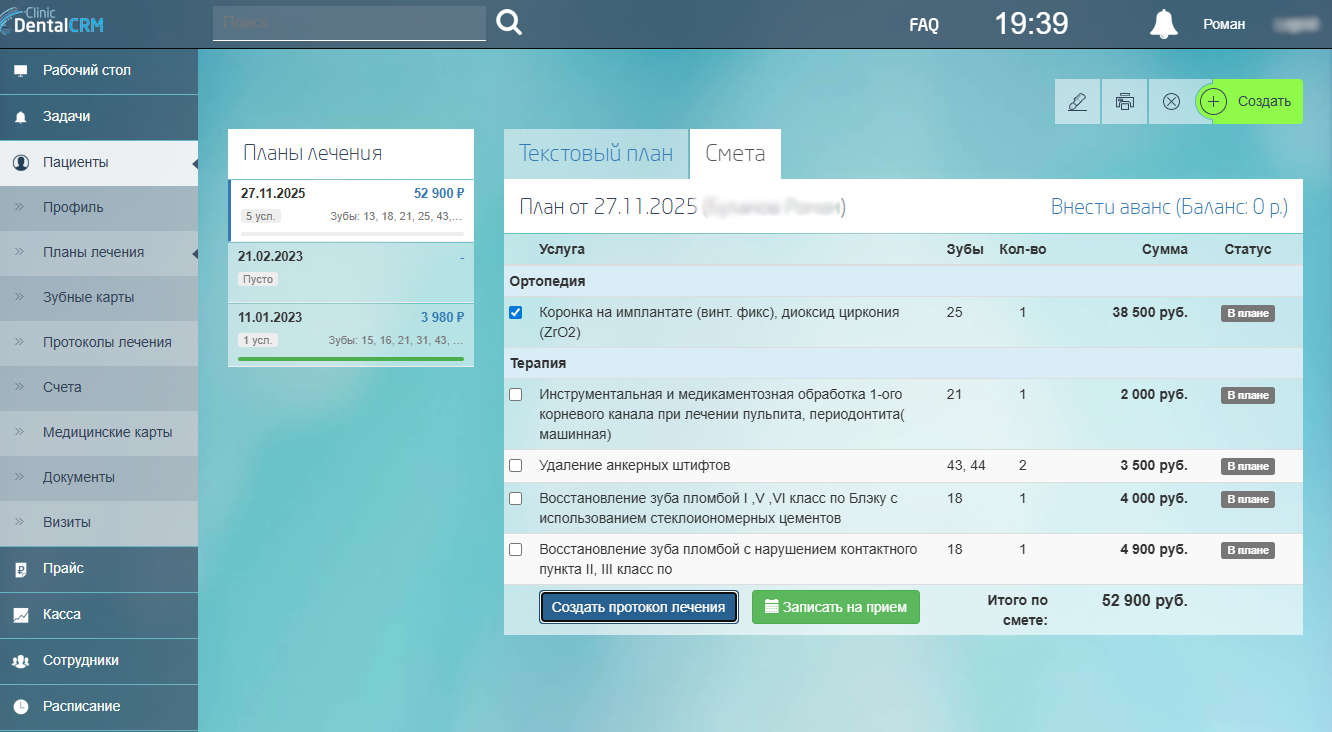Click green progress bar of 11.01.2023 plan
The width and height of the screenshot is (1332, 732).
tap(350, 358)
